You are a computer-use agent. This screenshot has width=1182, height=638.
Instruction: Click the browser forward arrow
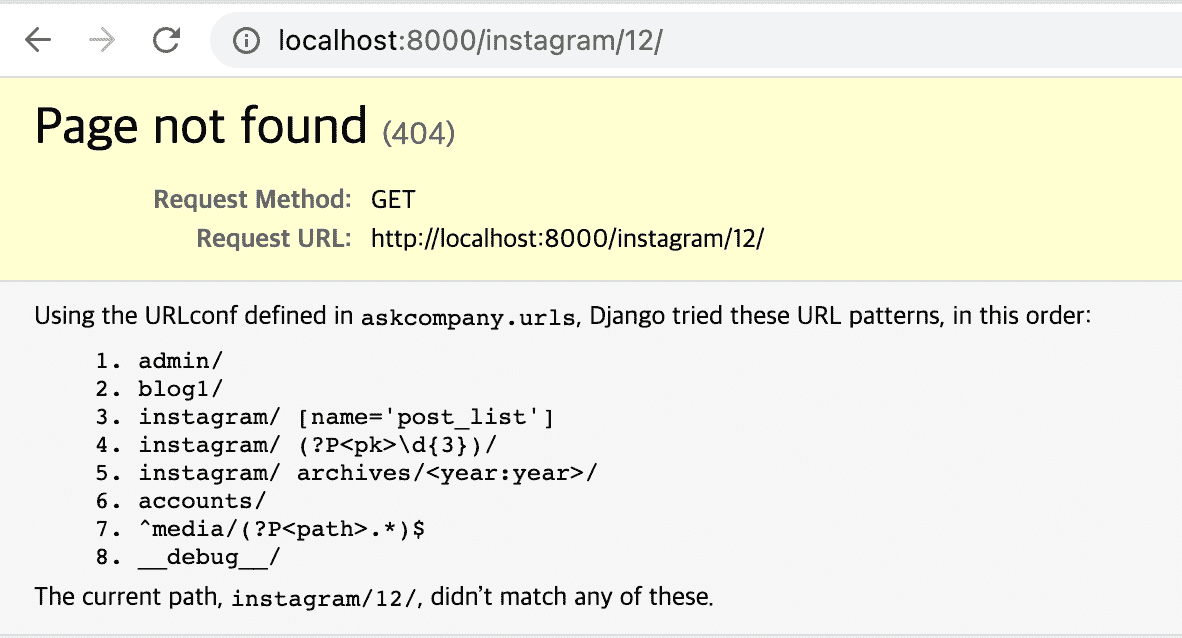(x=102, y=40)
